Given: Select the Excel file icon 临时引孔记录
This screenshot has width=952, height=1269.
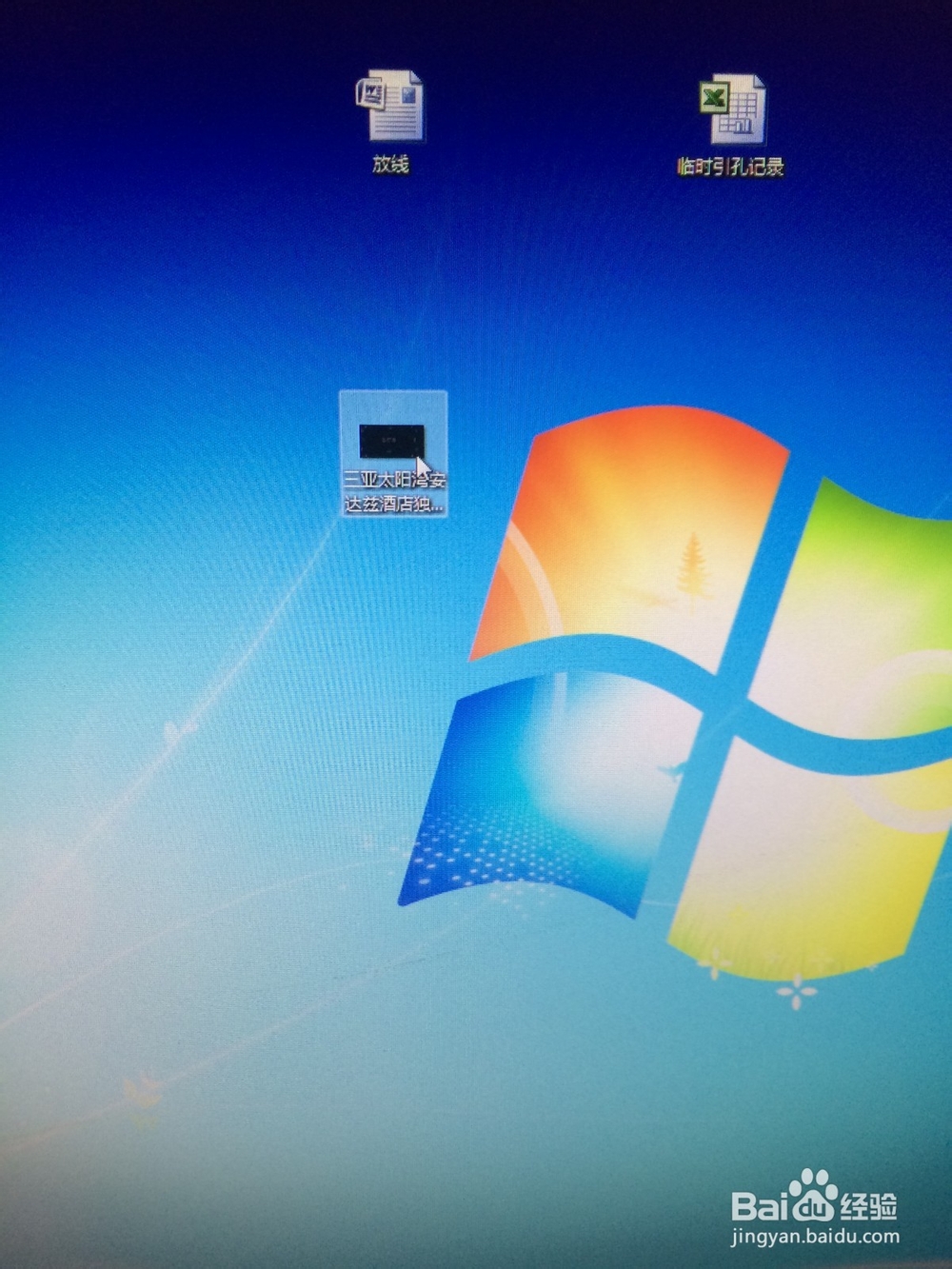Looking at the screenshot, I should pos(731,109).
